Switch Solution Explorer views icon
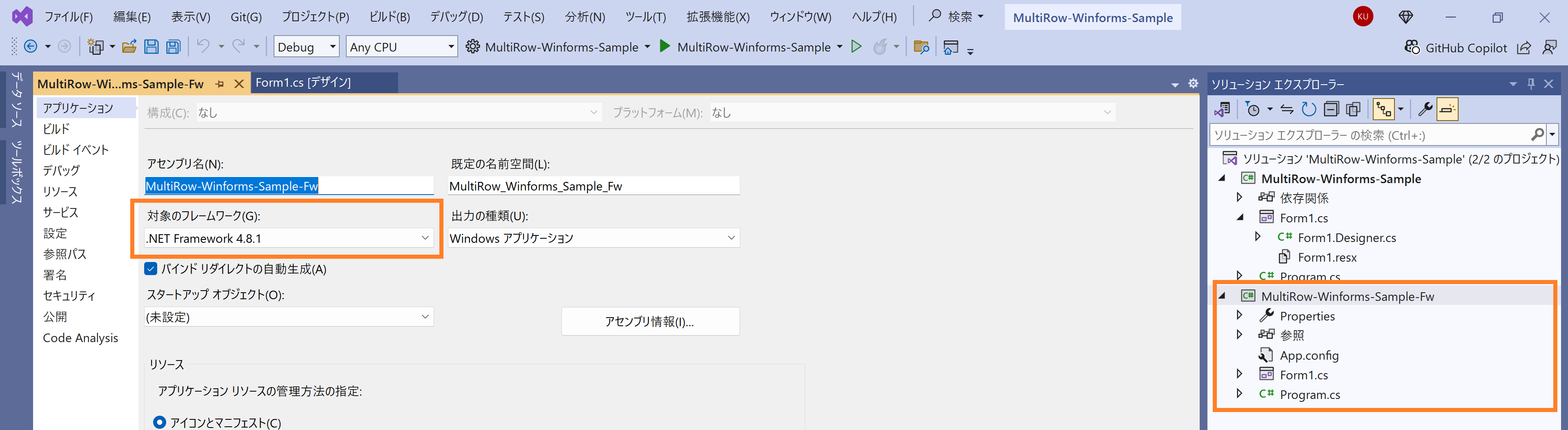This screenshot has width=1568, height=430. pyautogui.click(x=1222, y=110)
